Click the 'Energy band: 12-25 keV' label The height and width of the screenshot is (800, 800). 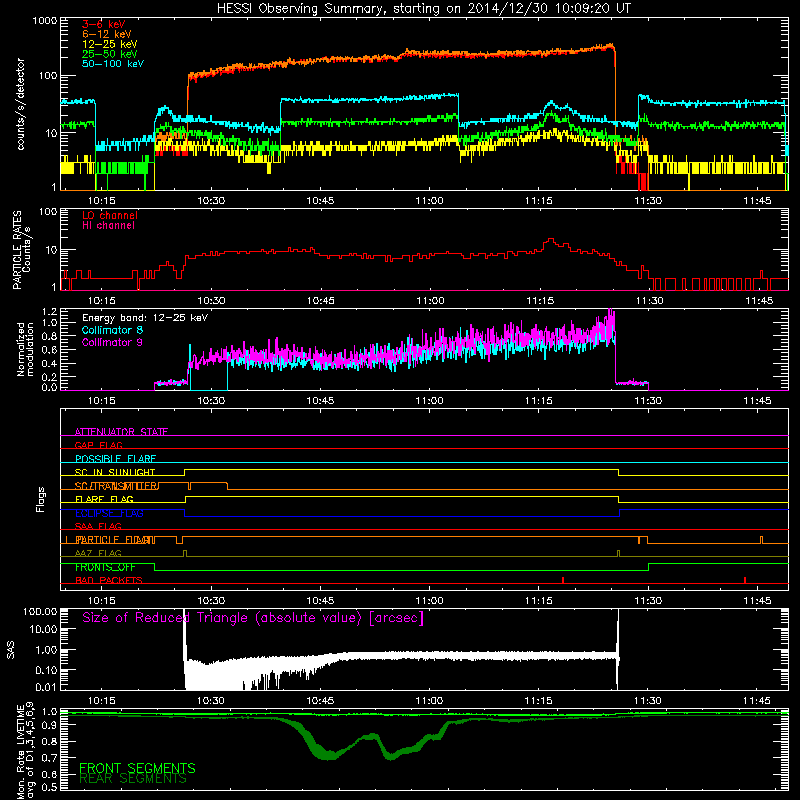tap(145, 318)
